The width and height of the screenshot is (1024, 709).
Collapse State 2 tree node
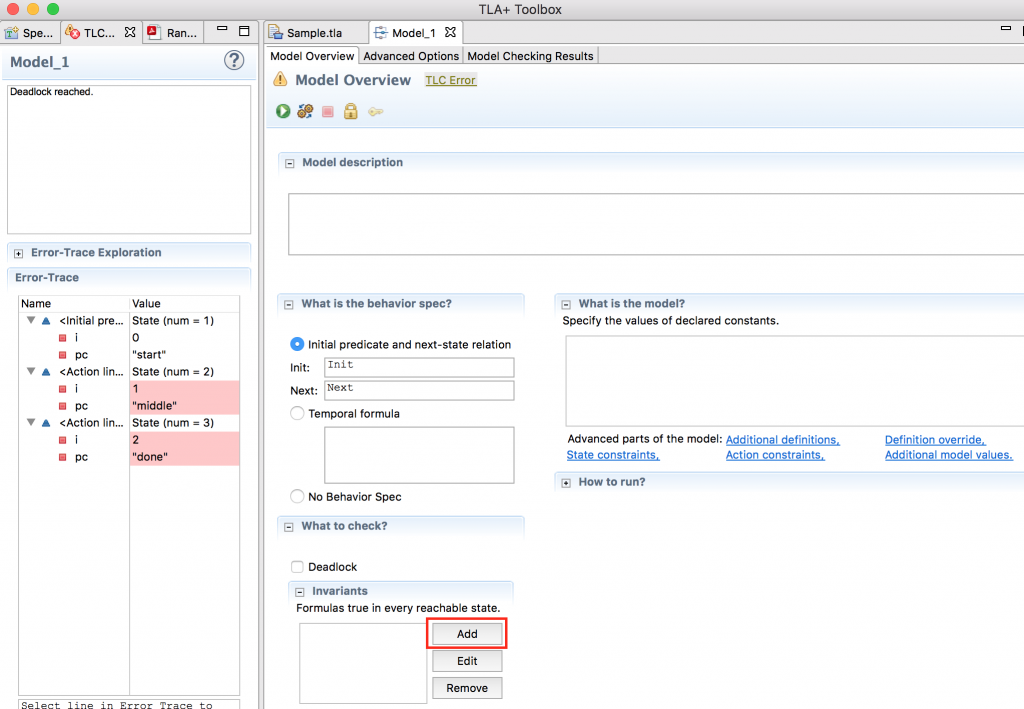click(x=31, y=371)
